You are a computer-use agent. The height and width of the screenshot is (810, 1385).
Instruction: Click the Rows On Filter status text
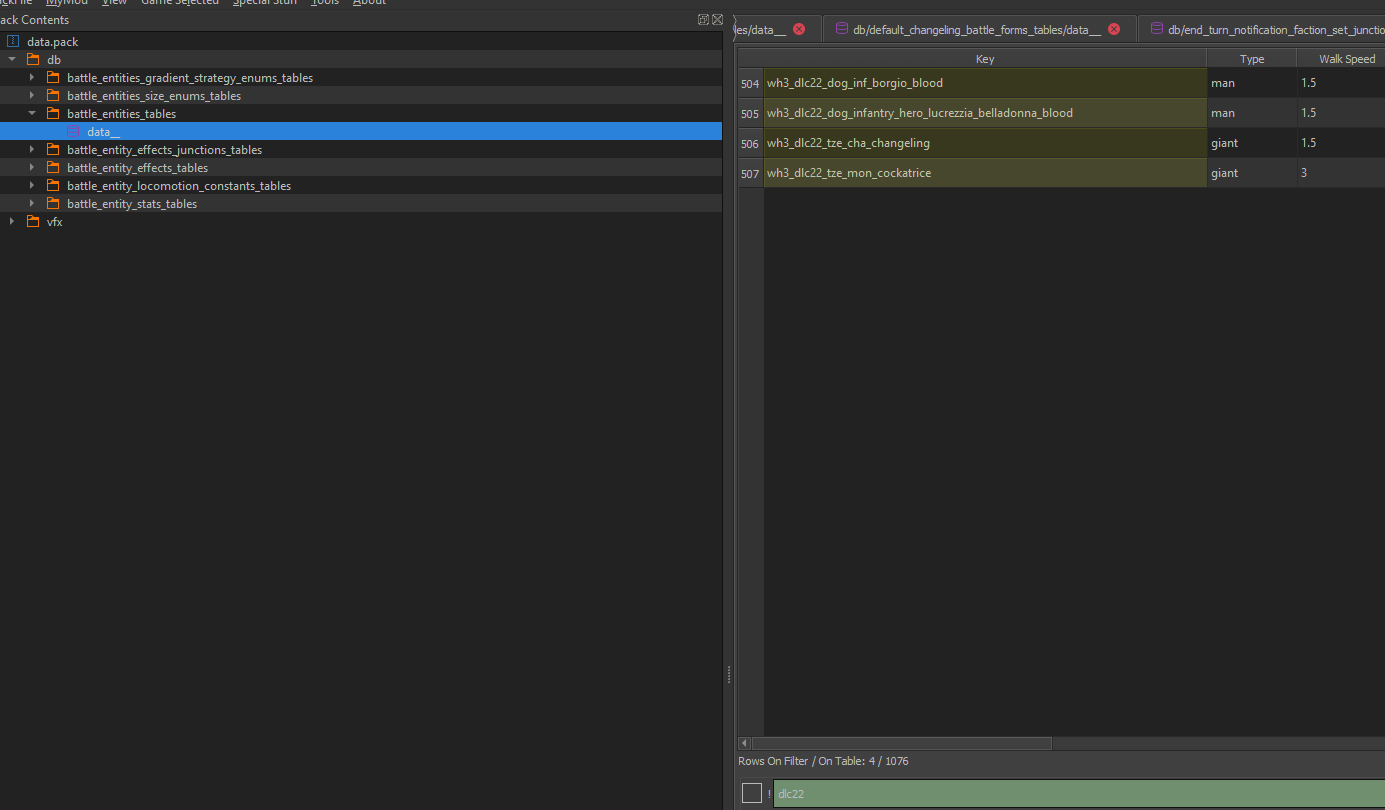point(823,761)
